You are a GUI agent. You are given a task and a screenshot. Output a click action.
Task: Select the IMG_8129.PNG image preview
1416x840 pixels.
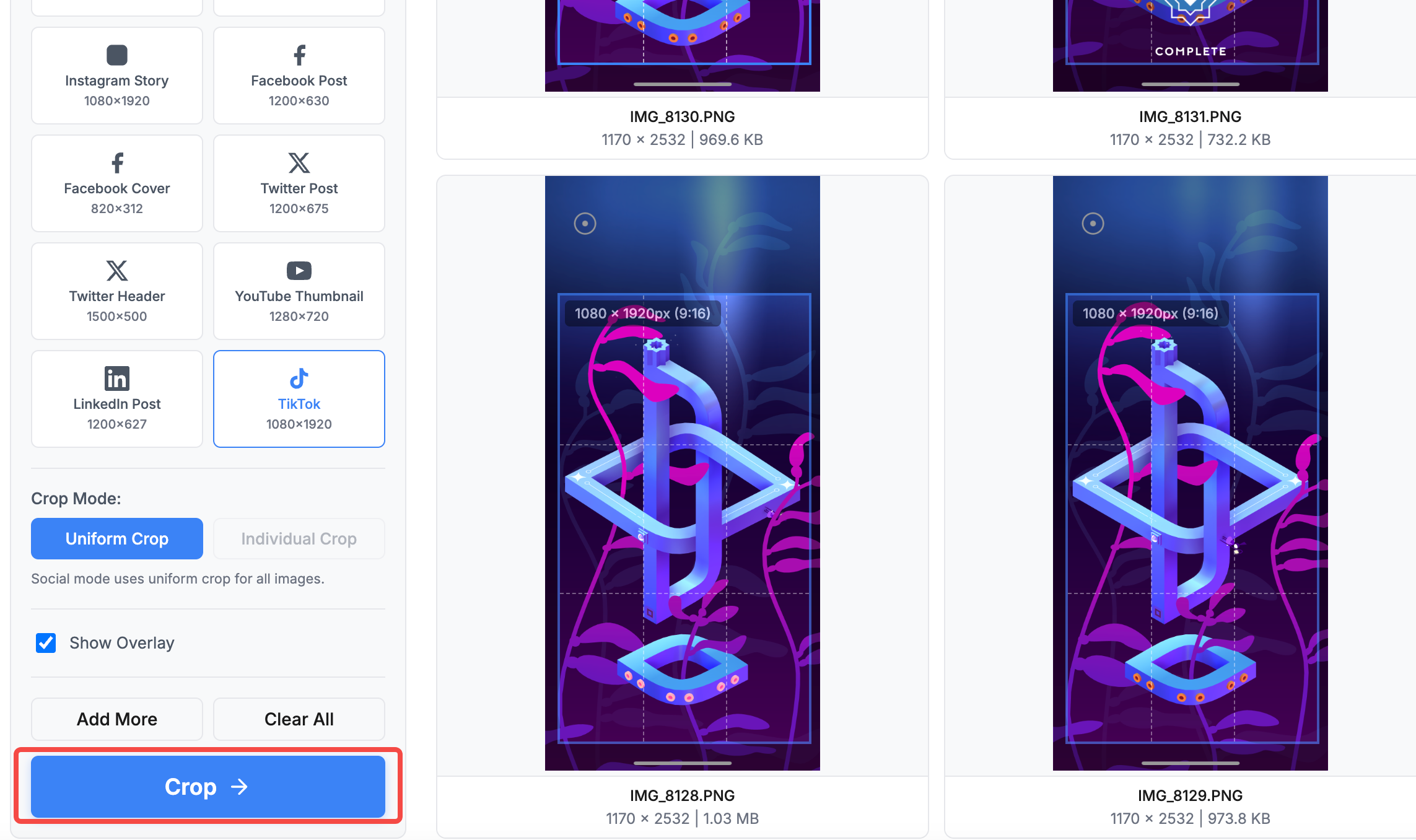pos(1191,473)
